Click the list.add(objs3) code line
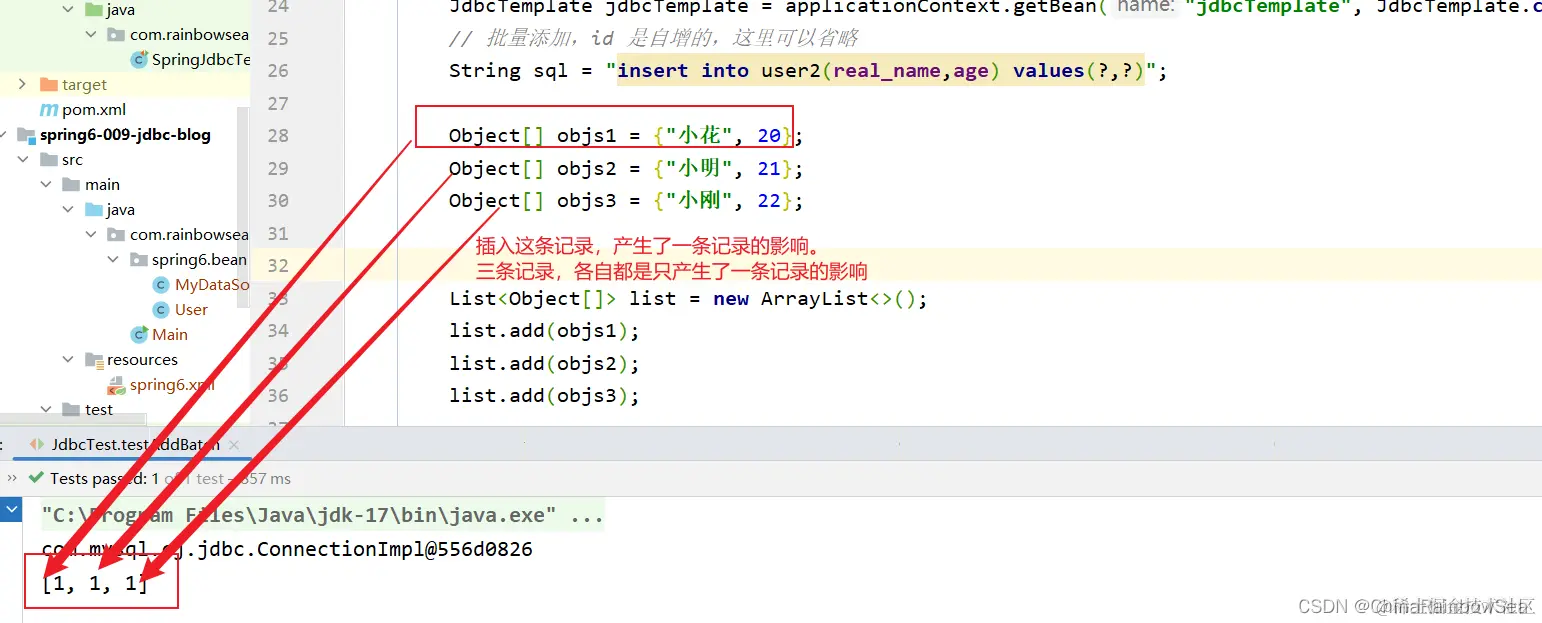Screen dimensions: 1542x623 (x=544, y=396)
